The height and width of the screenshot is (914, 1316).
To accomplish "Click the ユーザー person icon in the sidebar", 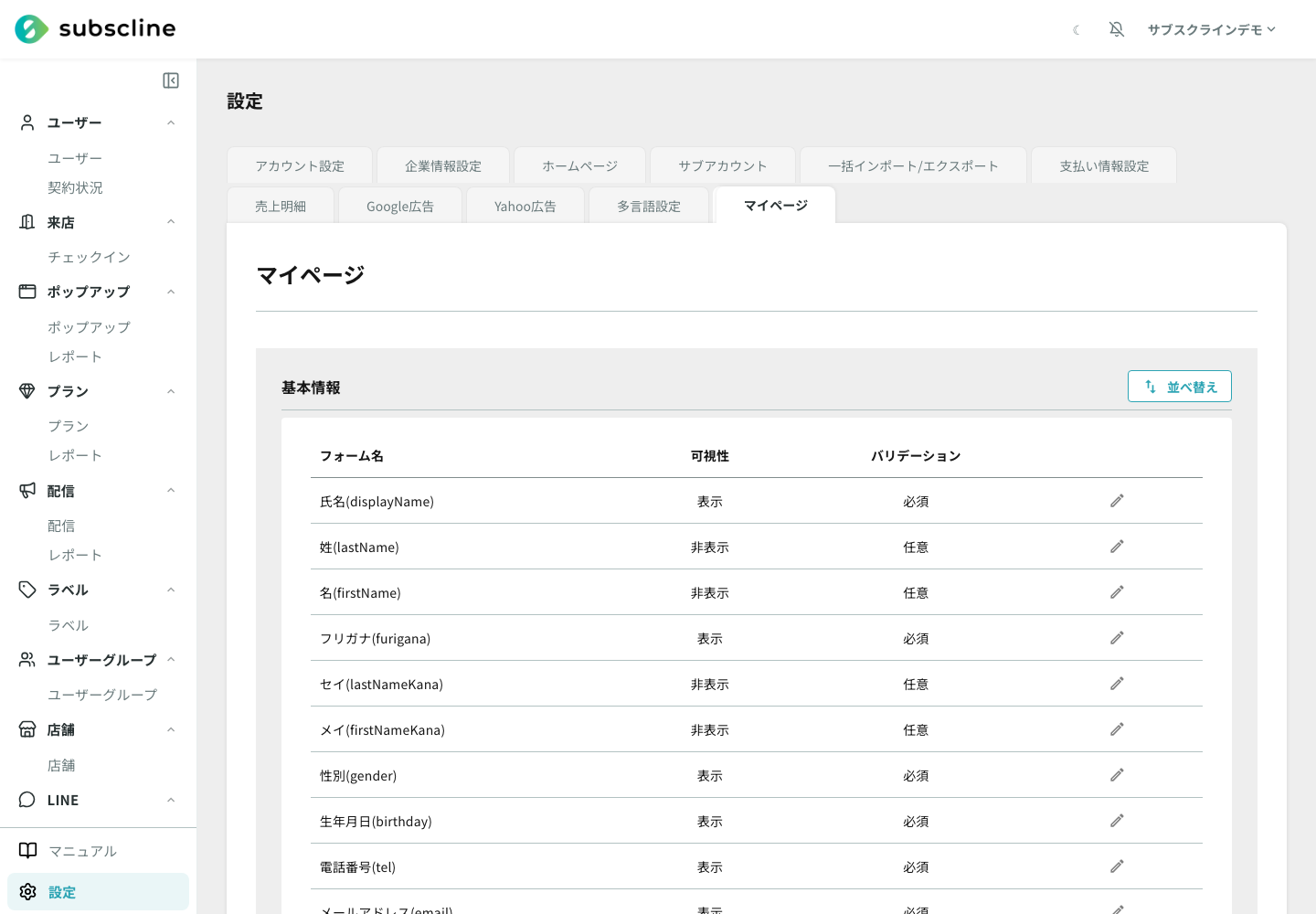I will [27, 122].
